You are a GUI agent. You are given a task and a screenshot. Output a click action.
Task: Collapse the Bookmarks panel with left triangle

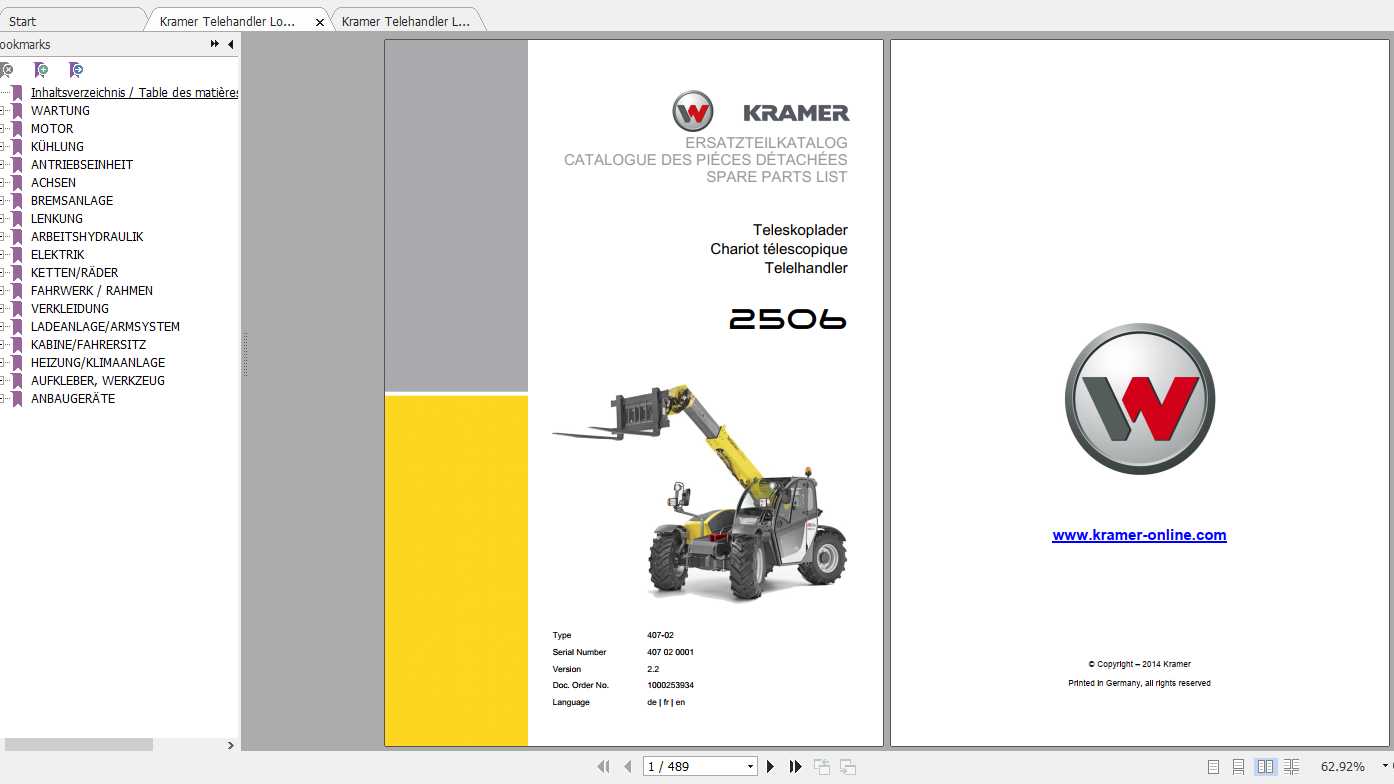point(231,44)
